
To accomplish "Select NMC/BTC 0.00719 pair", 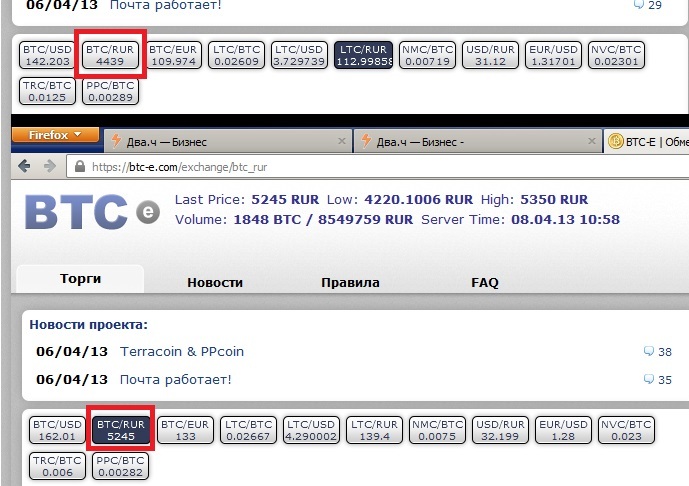I will tap(428, 55).
